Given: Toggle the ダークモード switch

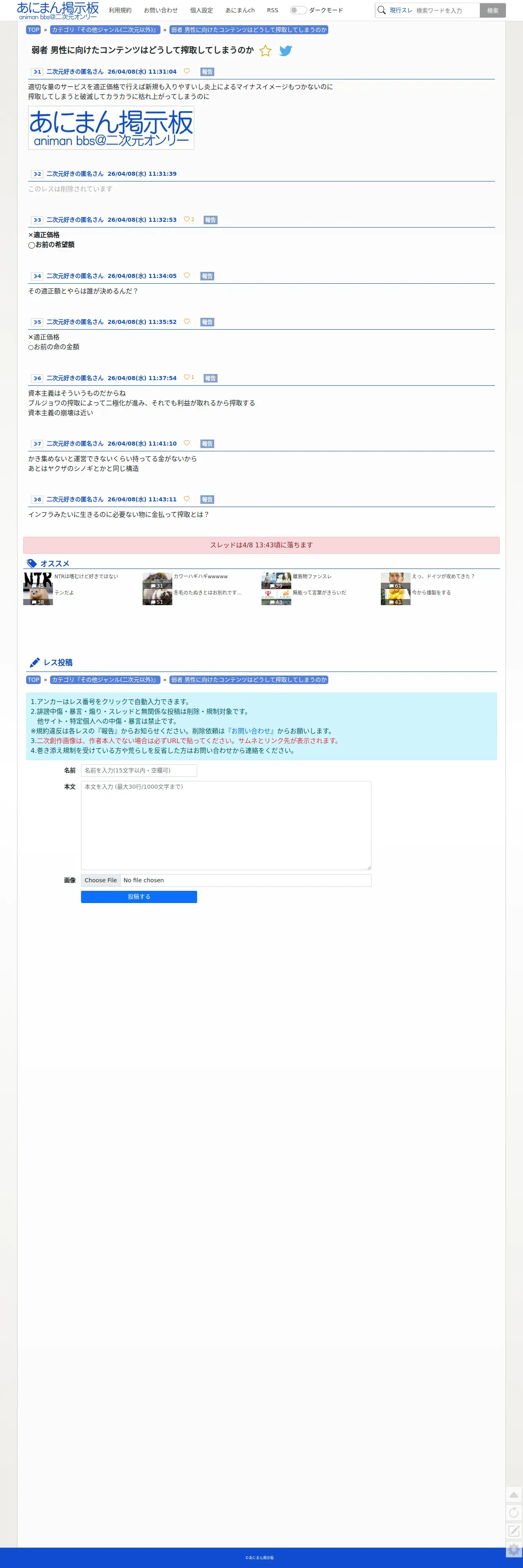Looking at the screenshot, I should click(297, 10).
